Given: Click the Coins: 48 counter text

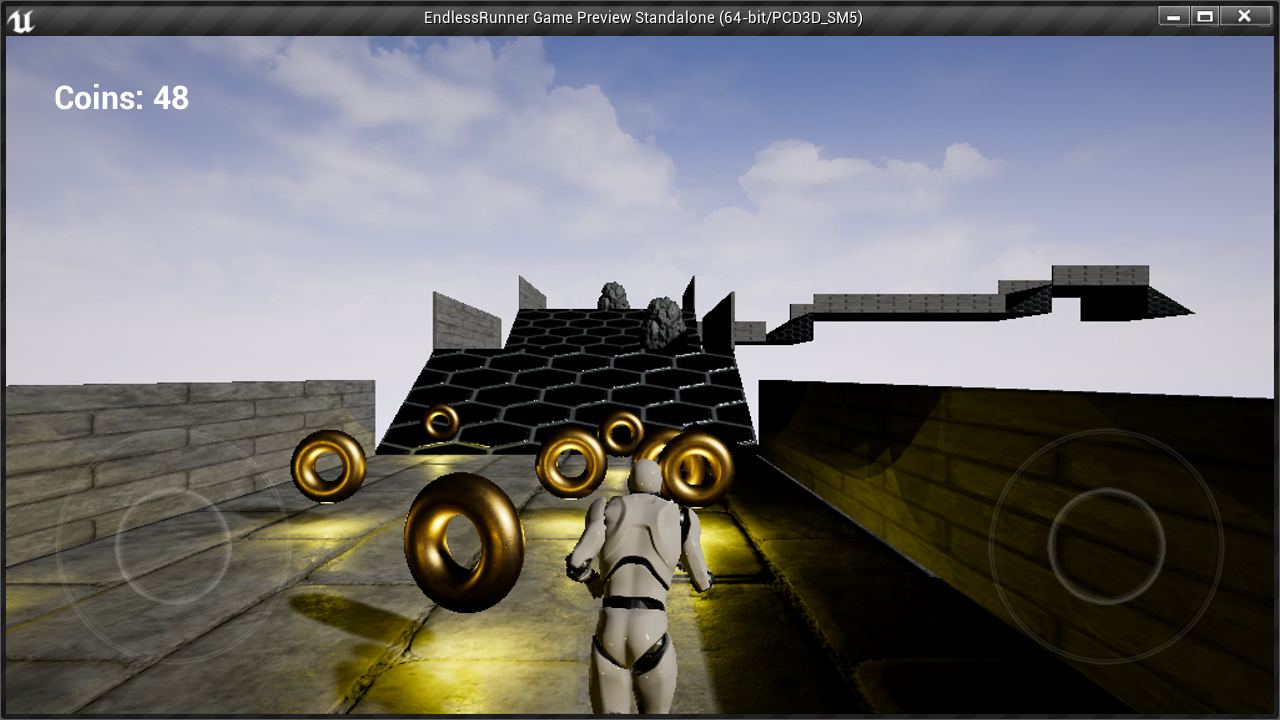Looking at the screenshot, I should pyautogui.click(x=121, y=98).
